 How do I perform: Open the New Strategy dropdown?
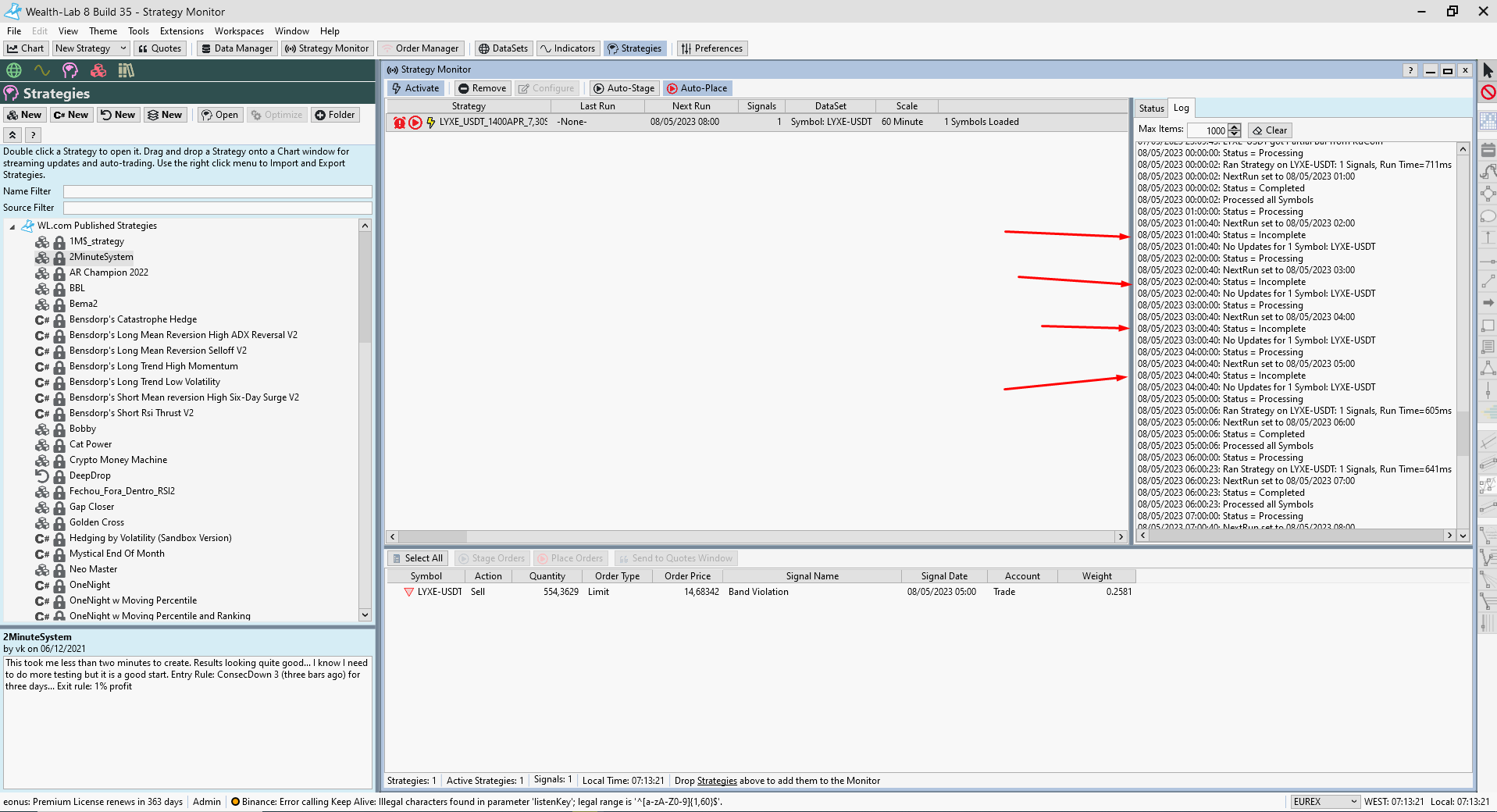pos(123,48)
